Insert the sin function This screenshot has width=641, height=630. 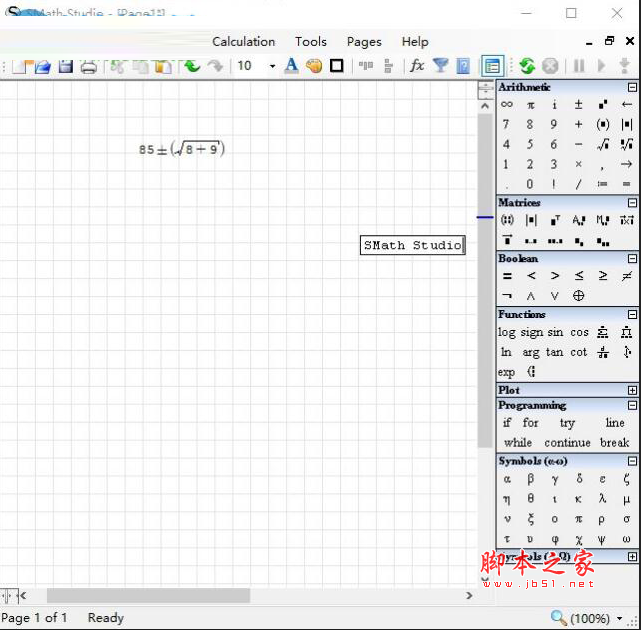[555, 332]
